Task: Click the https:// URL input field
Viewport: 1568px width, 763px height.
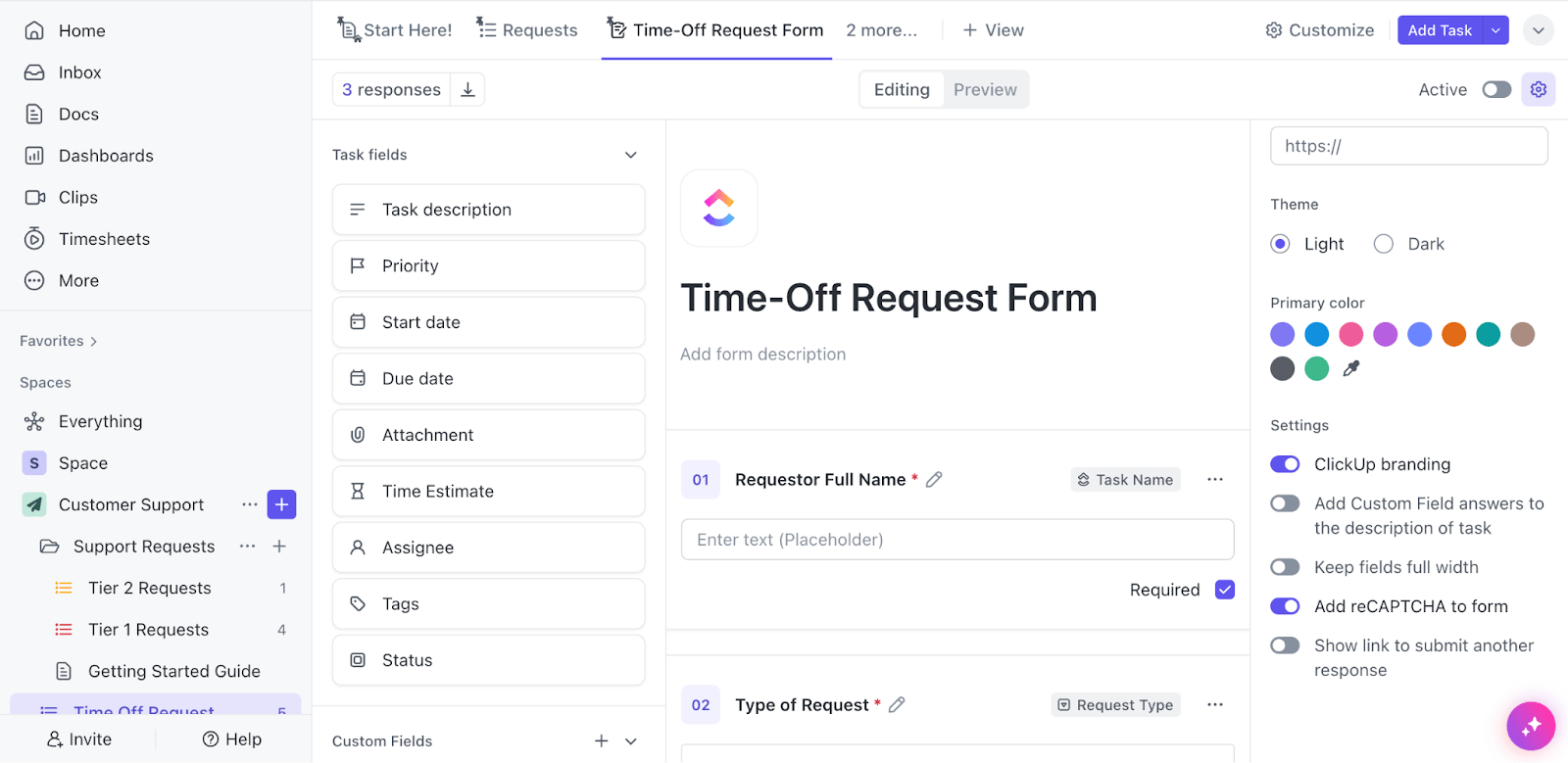Action: tap(1408, 145)
